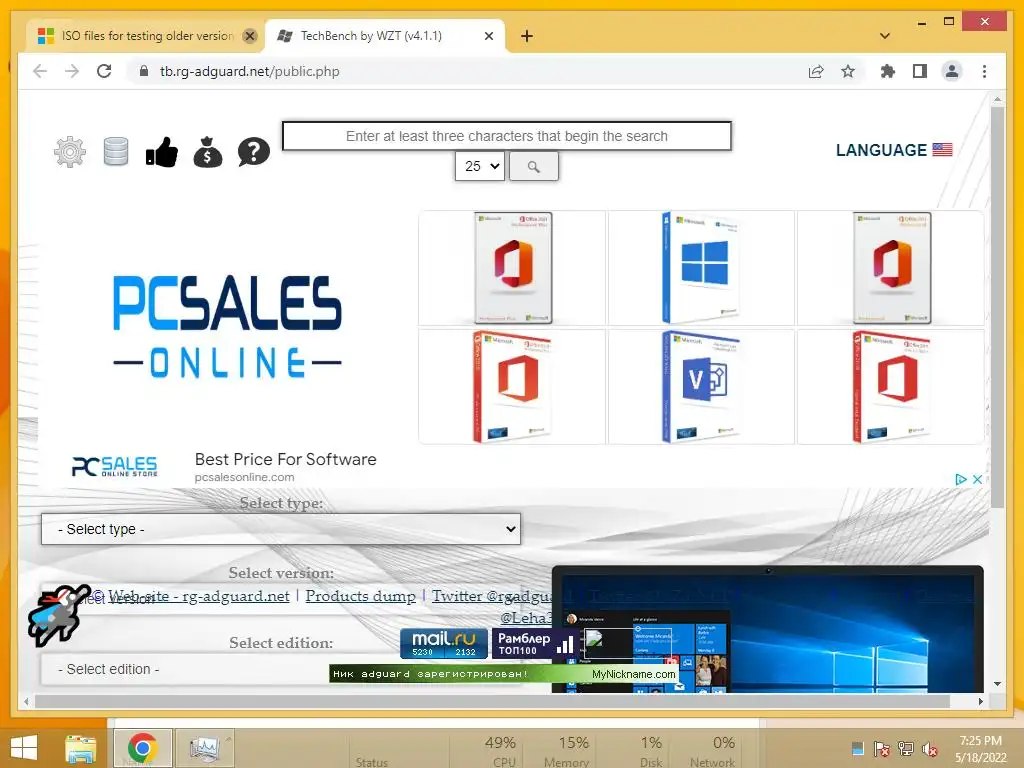This screenshot has width=1024, height=768.
Task: Click the network tray icon
Action: coord(906,749)
